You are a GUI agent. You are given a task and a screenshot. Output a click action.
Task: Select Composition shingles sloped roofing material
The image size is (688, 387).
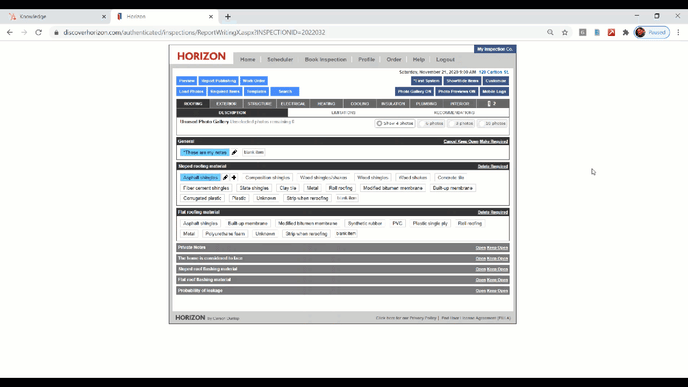point(268,177)
